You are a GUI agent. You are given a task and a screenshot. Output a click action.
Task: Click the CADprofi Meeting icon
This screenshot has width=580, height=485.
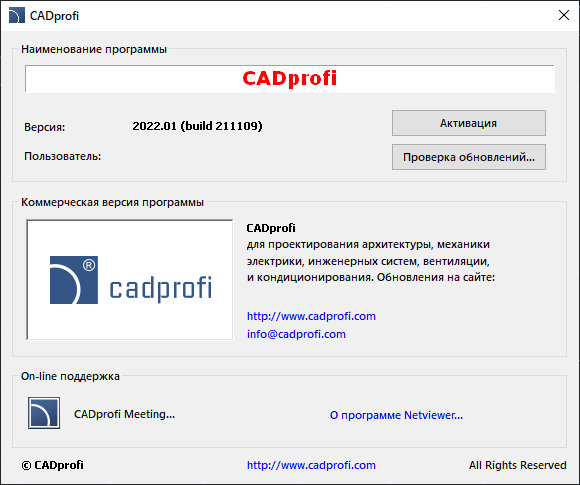44,413
